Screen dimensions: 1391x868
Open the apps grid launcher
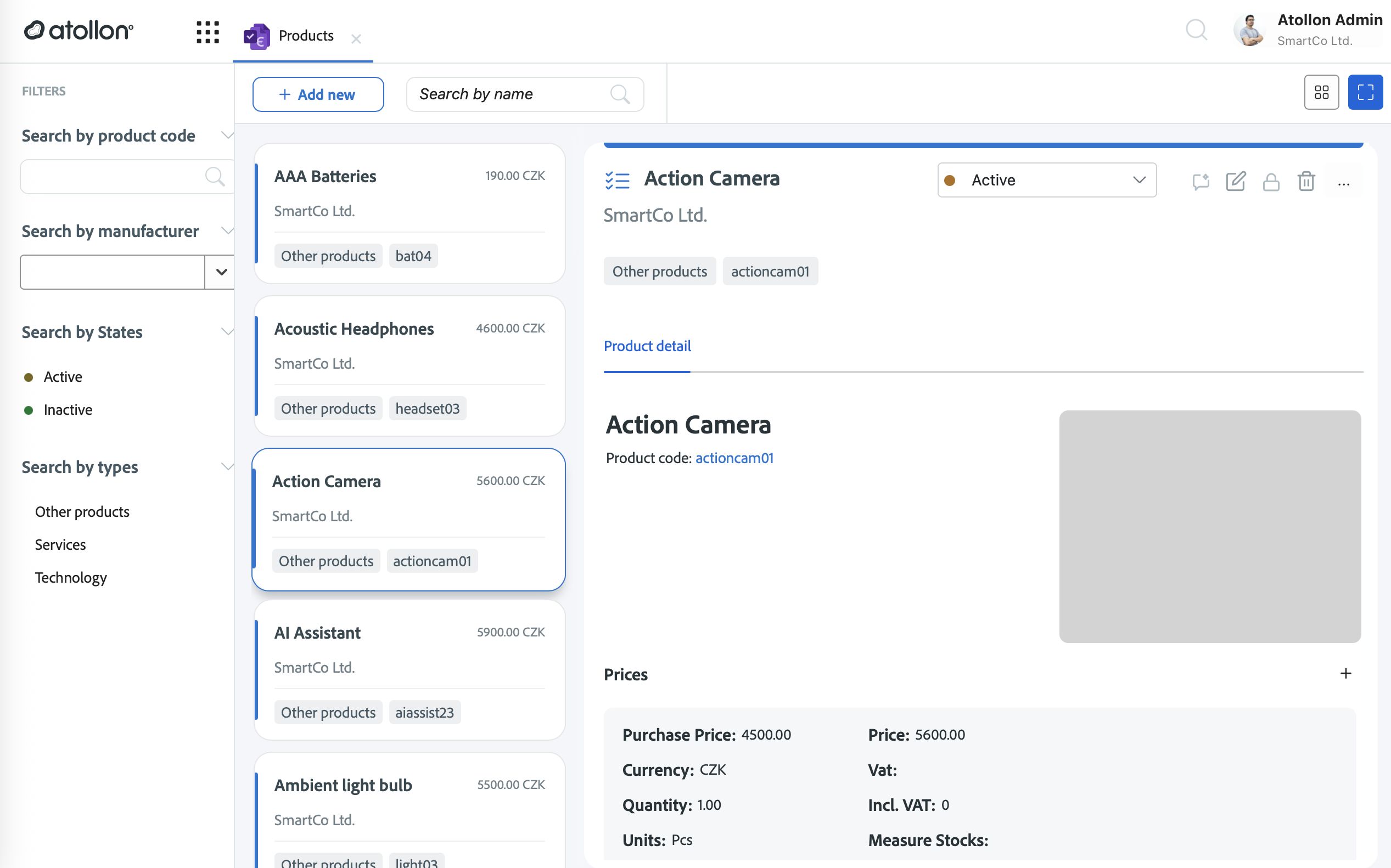[207, 32]
